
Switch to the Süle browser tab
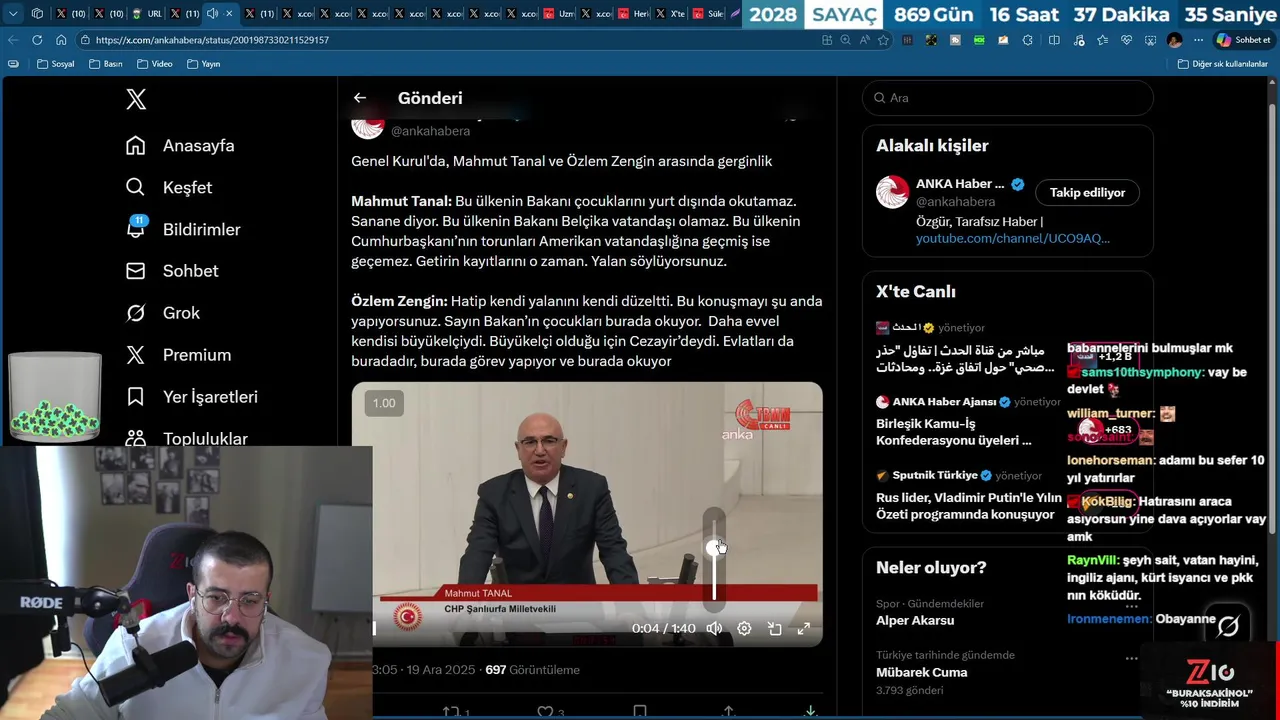click(708, 13)
